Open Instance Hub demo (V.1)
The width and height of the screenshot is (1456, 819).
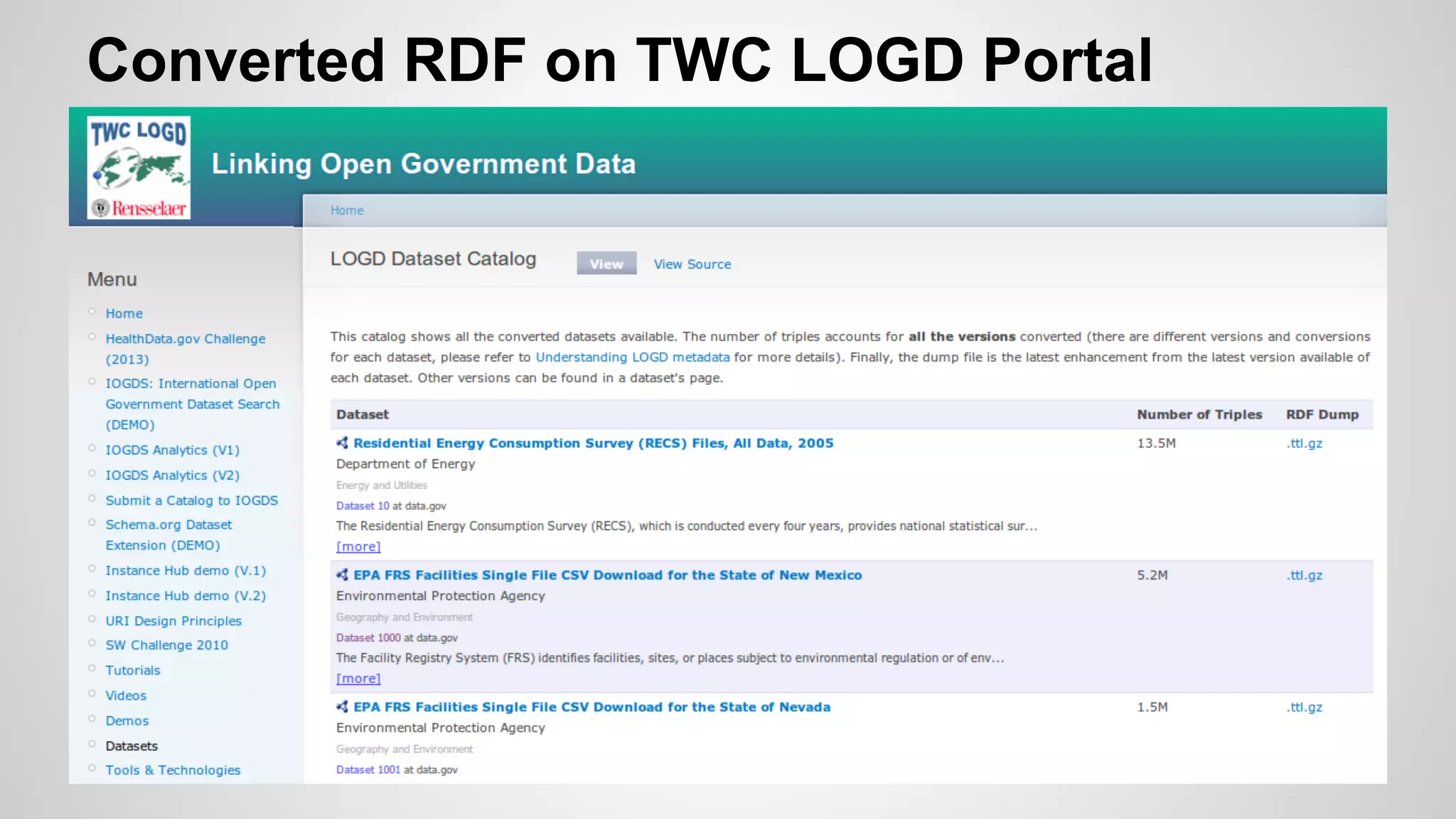pos(186,571)
